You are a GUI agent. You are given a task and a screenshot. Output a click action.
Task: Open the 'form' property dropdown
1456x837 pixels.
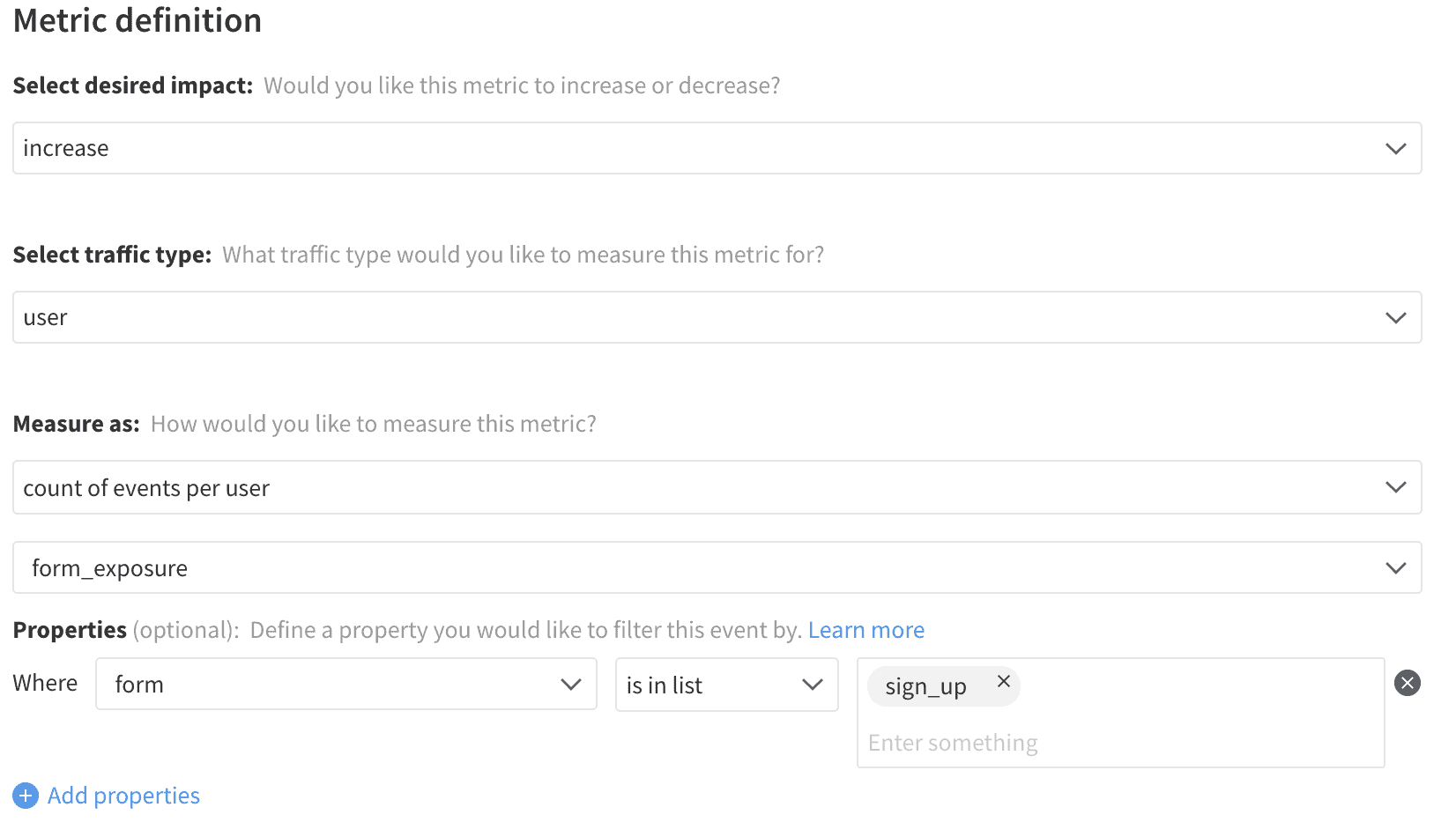(x=346, y=684)
